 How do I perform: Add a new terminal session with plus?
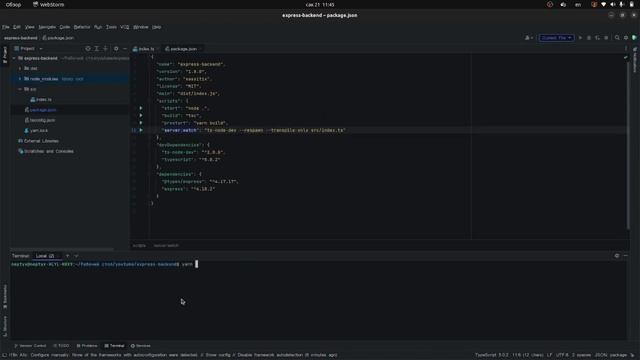(x=67, y=256)
